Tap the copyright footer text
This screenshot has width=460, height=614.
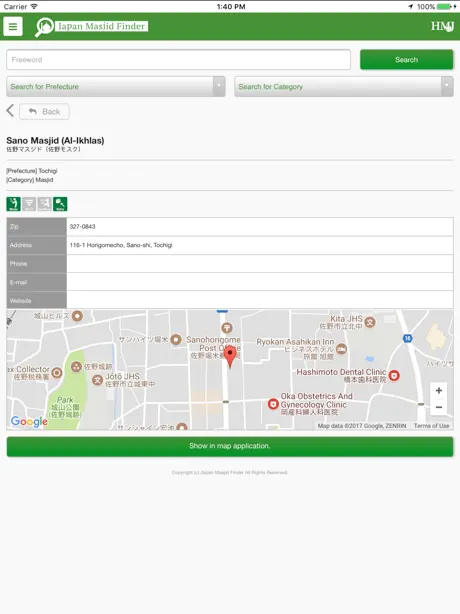(230, 472)
